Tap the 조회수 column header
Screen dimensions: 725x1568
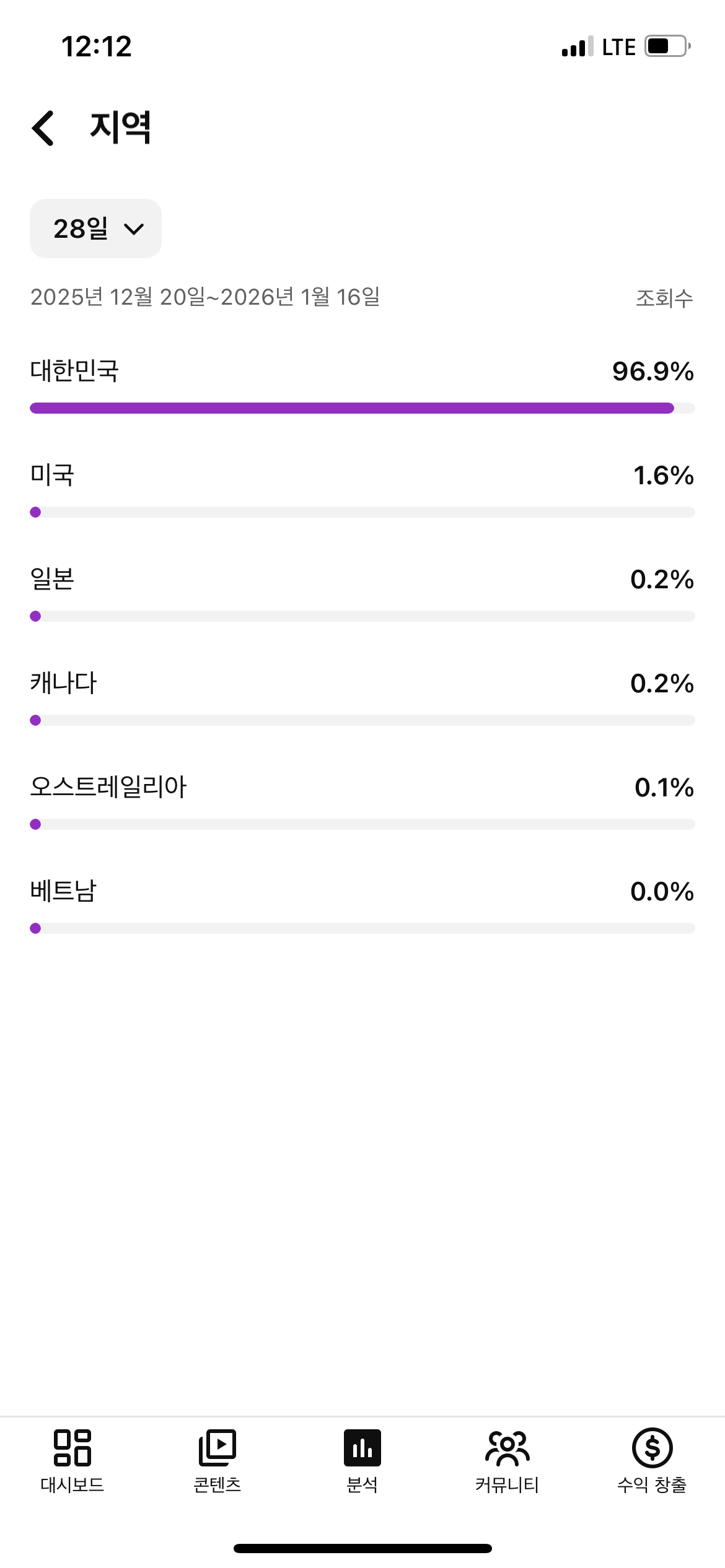point(664,298)
